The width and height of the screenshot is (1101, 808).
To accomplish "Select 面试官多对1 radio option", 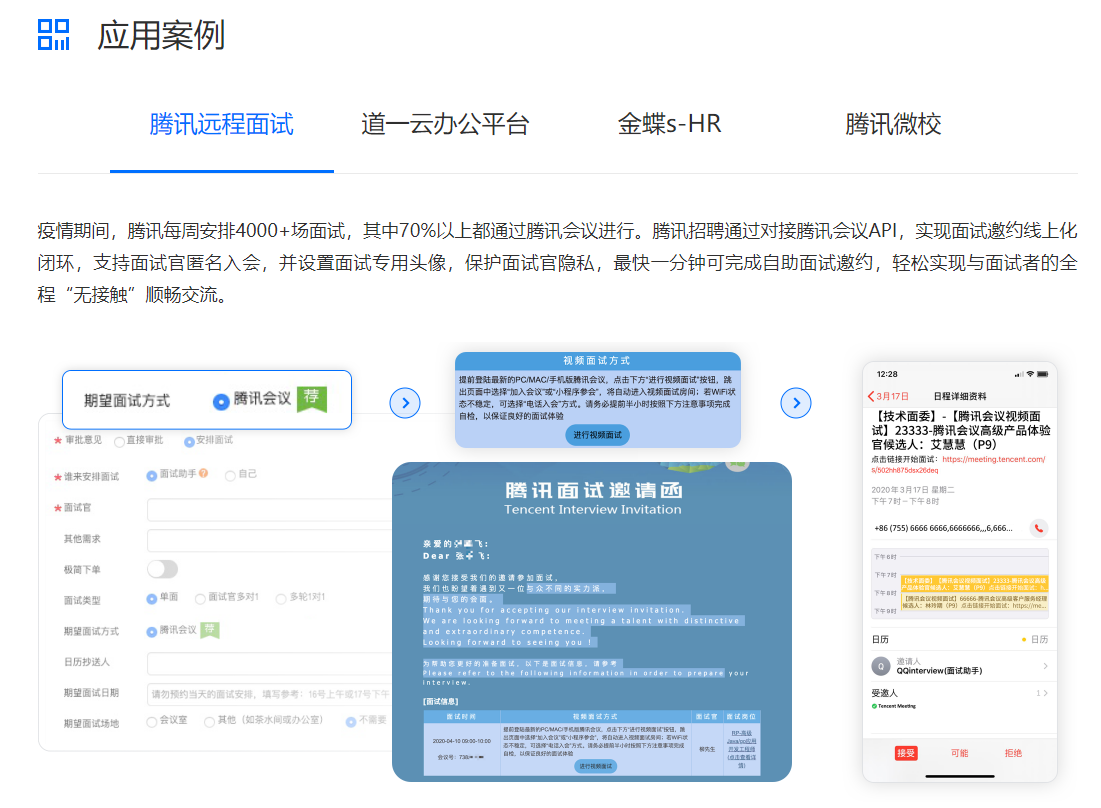I will tap(200, 599).
